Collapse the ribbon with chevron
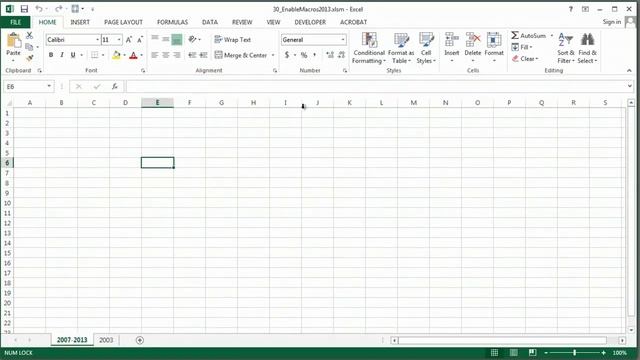 click(x=629, y=71)
